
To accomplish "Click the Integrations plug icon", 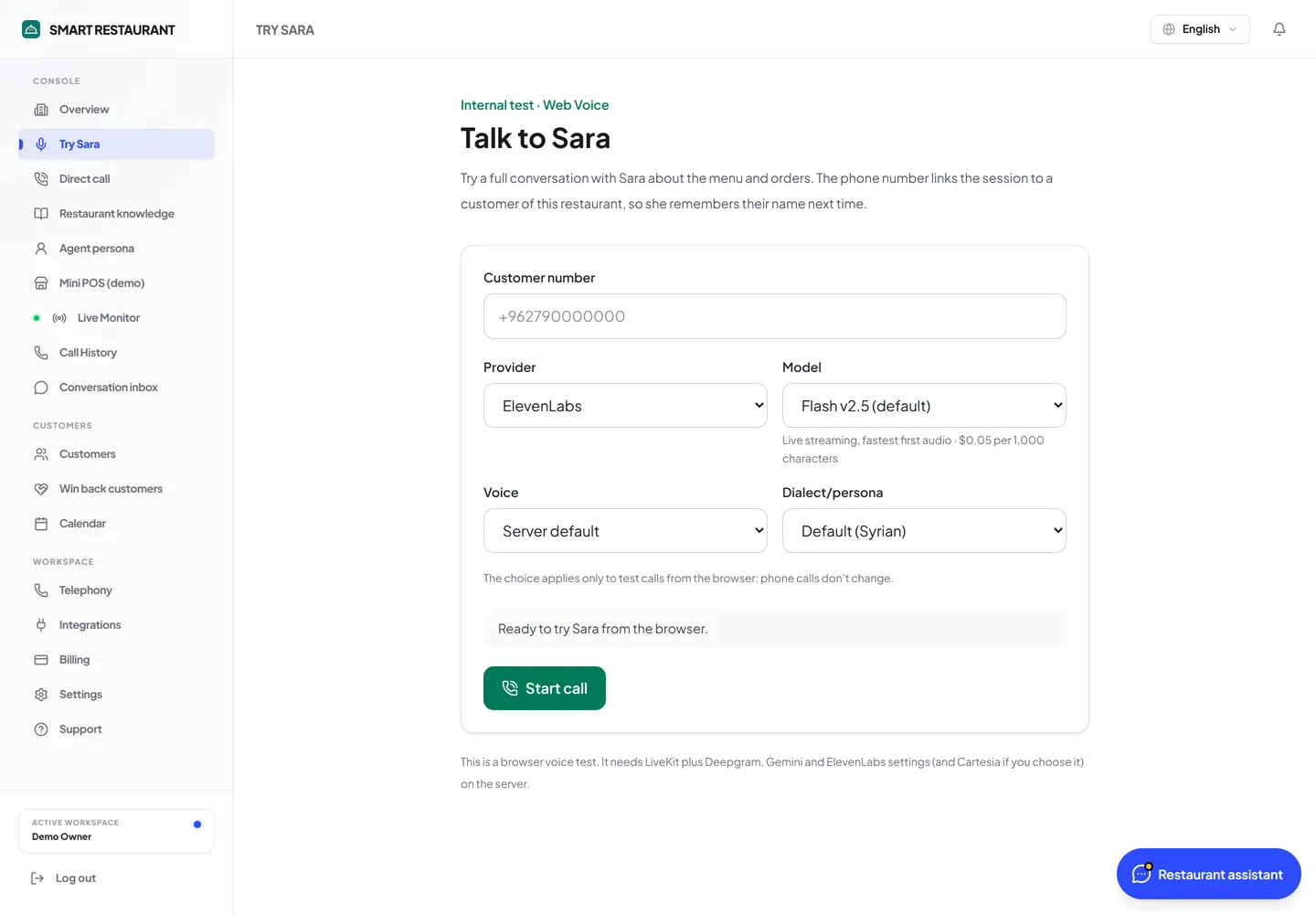I will (41, 625).
